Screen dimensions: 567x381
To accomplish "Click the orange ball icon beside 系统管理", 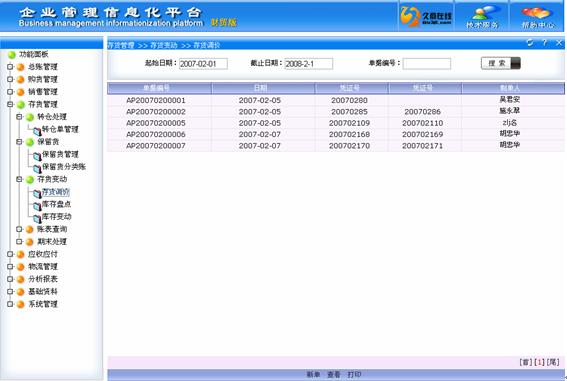I will coord(21,304).
